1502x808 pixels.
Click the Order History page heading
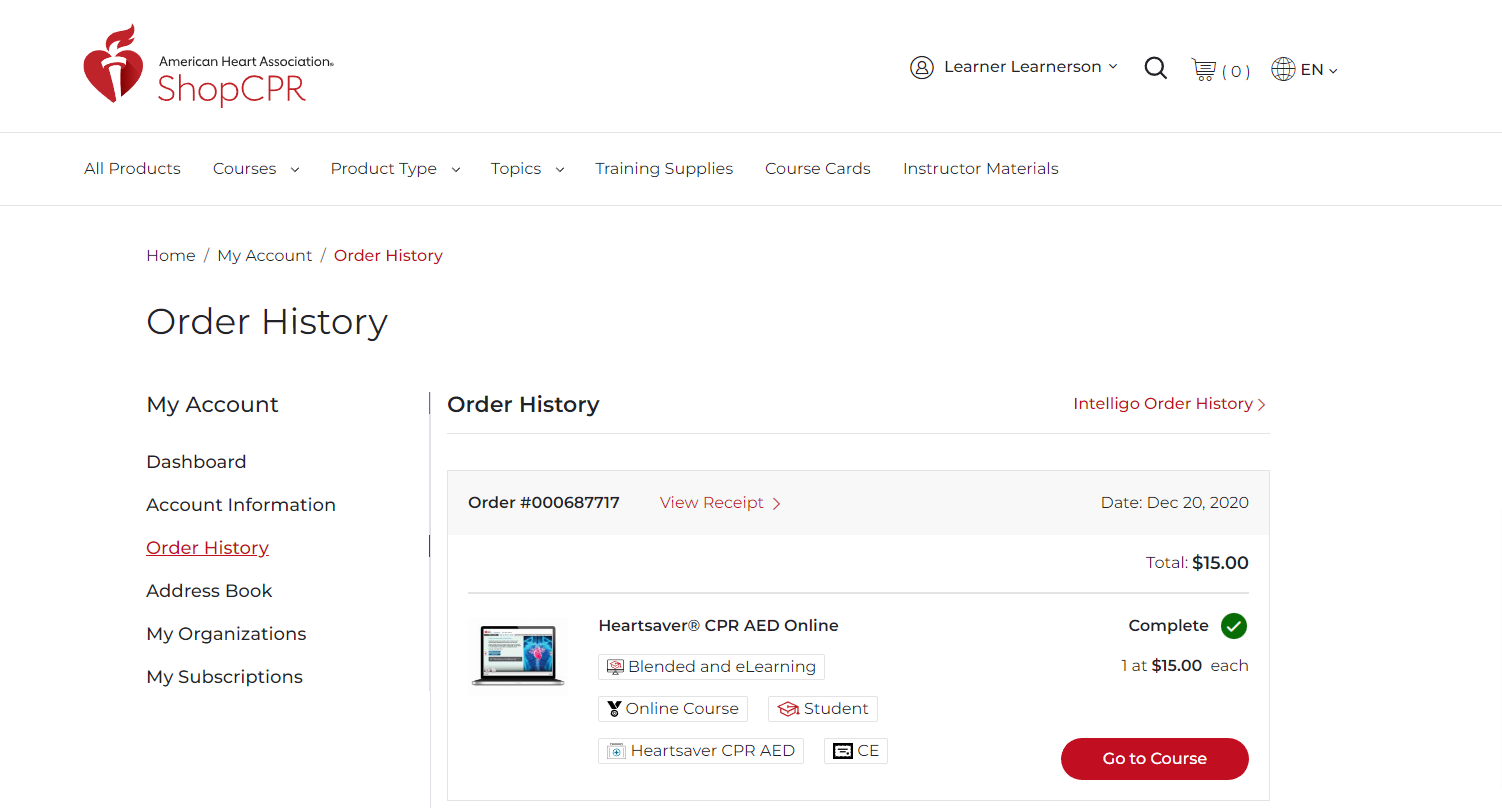(x=267, y=322)
